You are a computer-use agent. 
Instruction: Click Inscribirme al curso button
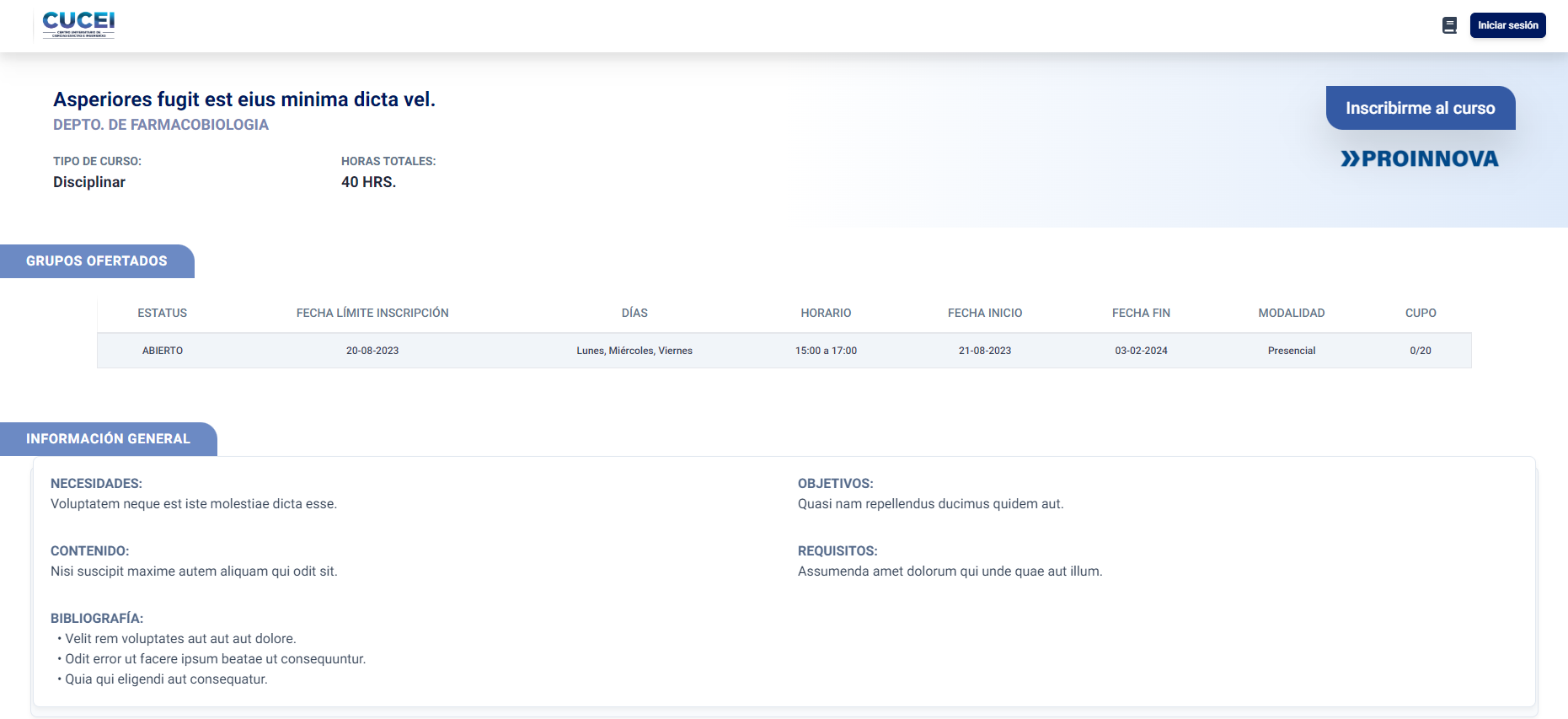coord(1420,108)
